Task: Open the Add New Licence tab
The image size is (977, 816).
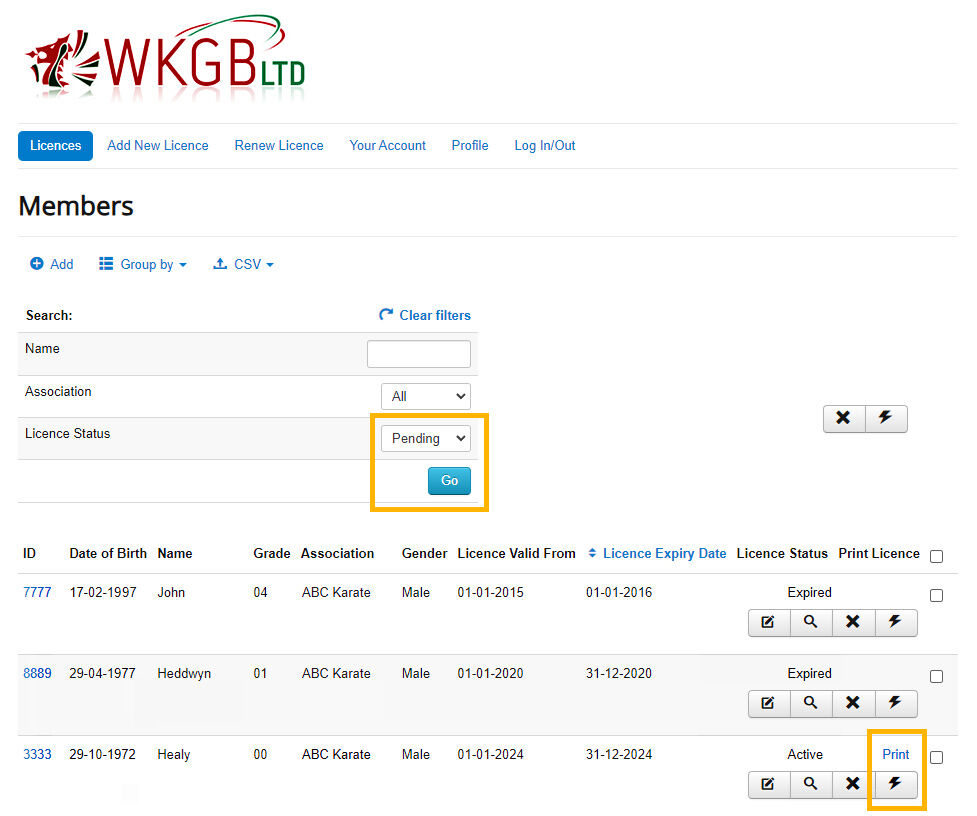Action: [x=158, y=145]
